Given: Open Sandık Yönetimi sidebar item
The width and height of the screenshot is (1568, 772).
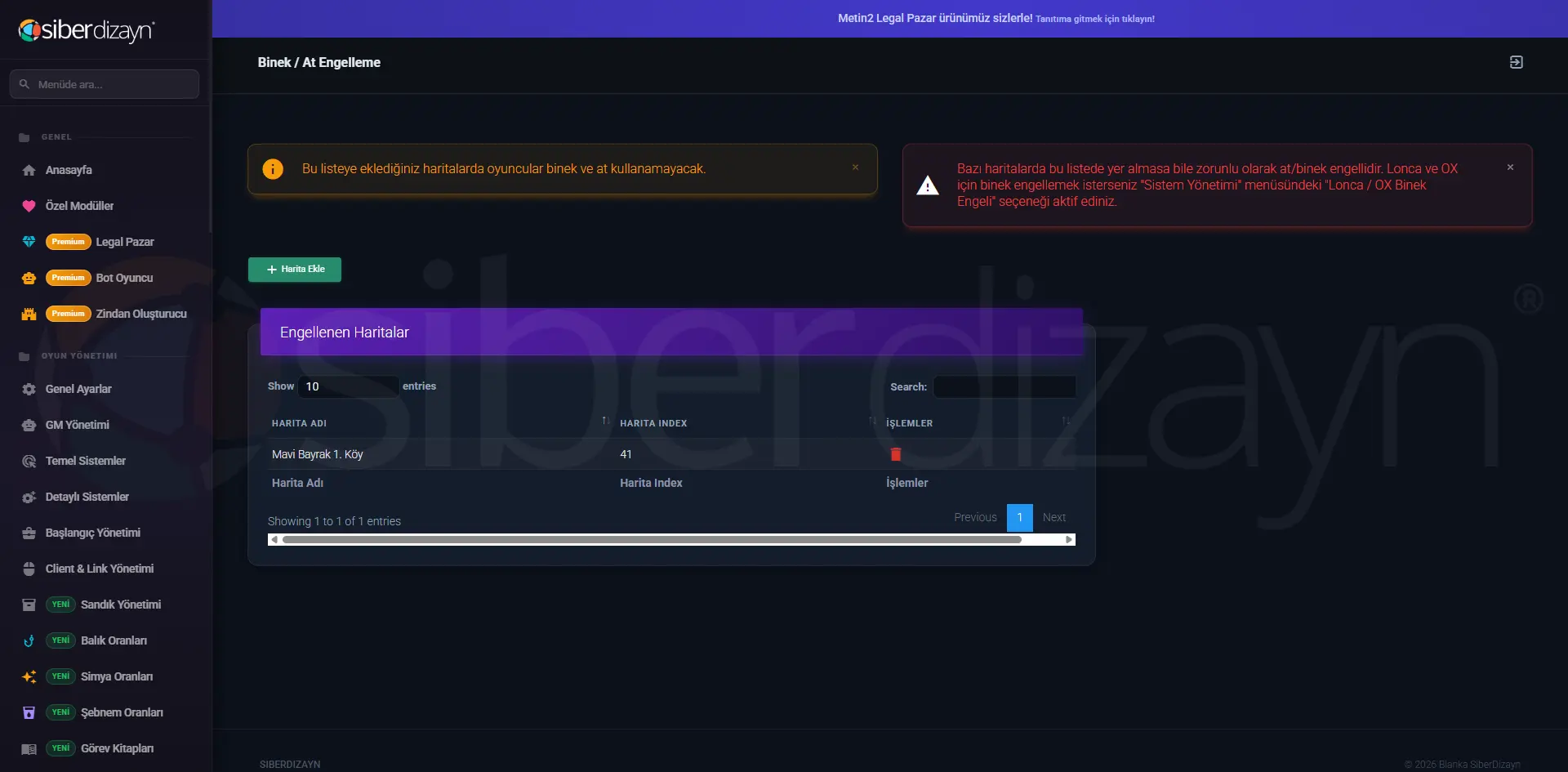Looking at the screenshot, I should pyautogui.click(x=105, y=605).
